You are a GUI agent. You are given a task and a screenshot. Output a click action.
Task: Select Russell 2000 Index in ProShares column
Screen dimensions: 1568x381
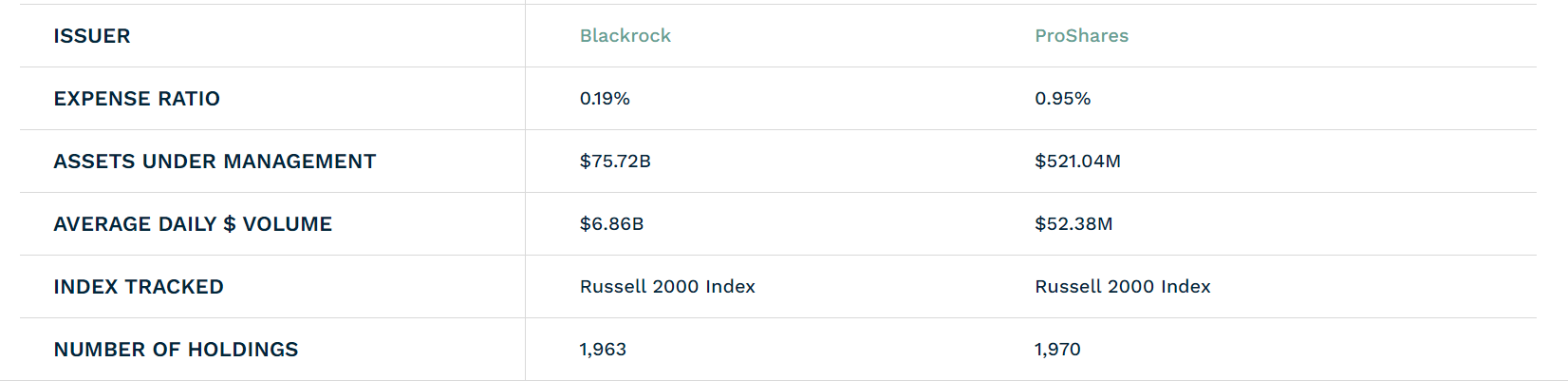tap(1122, 287)
